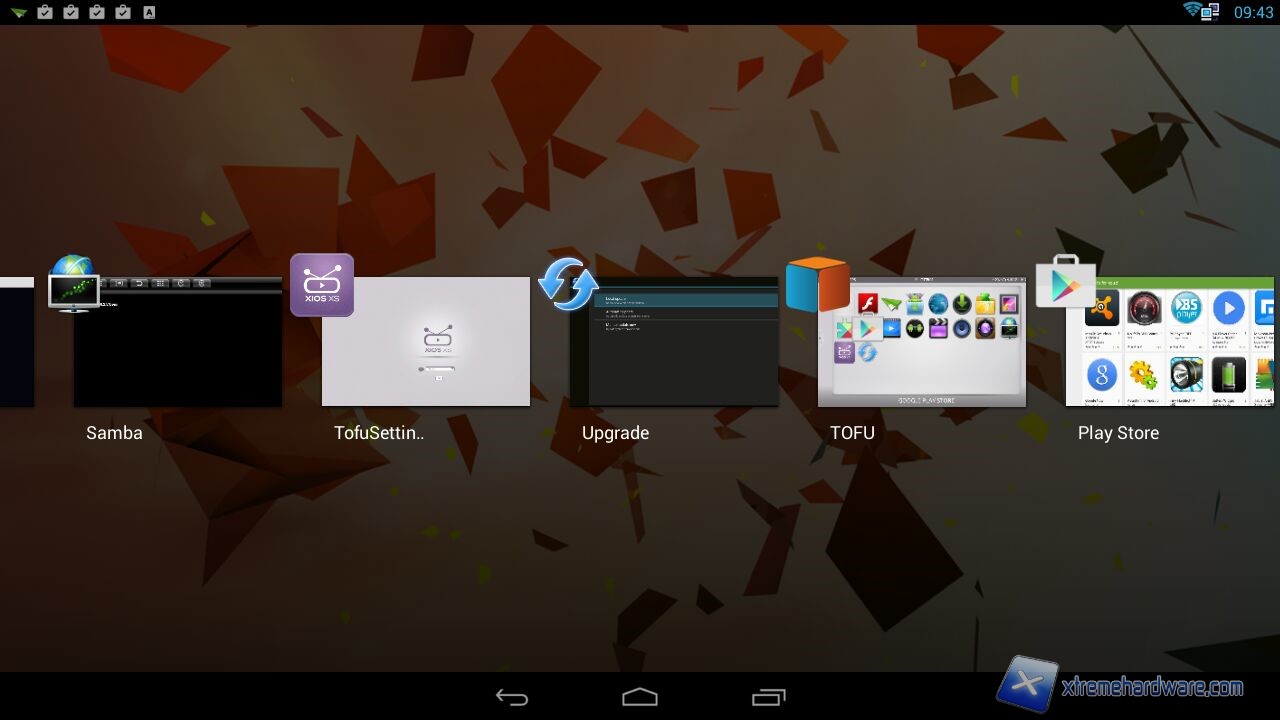Select the 'Samba' text label

tap(114, 433)
